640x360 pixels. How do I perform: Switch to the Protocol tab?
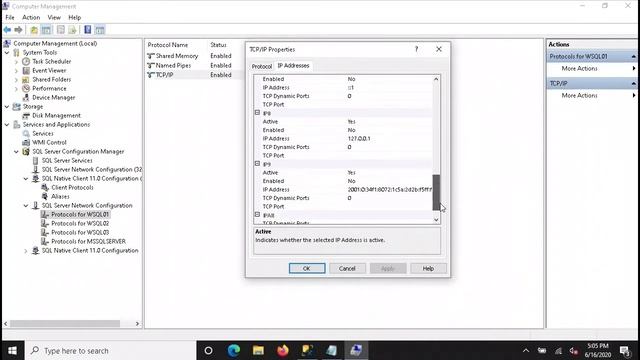[x=262, y=66]
